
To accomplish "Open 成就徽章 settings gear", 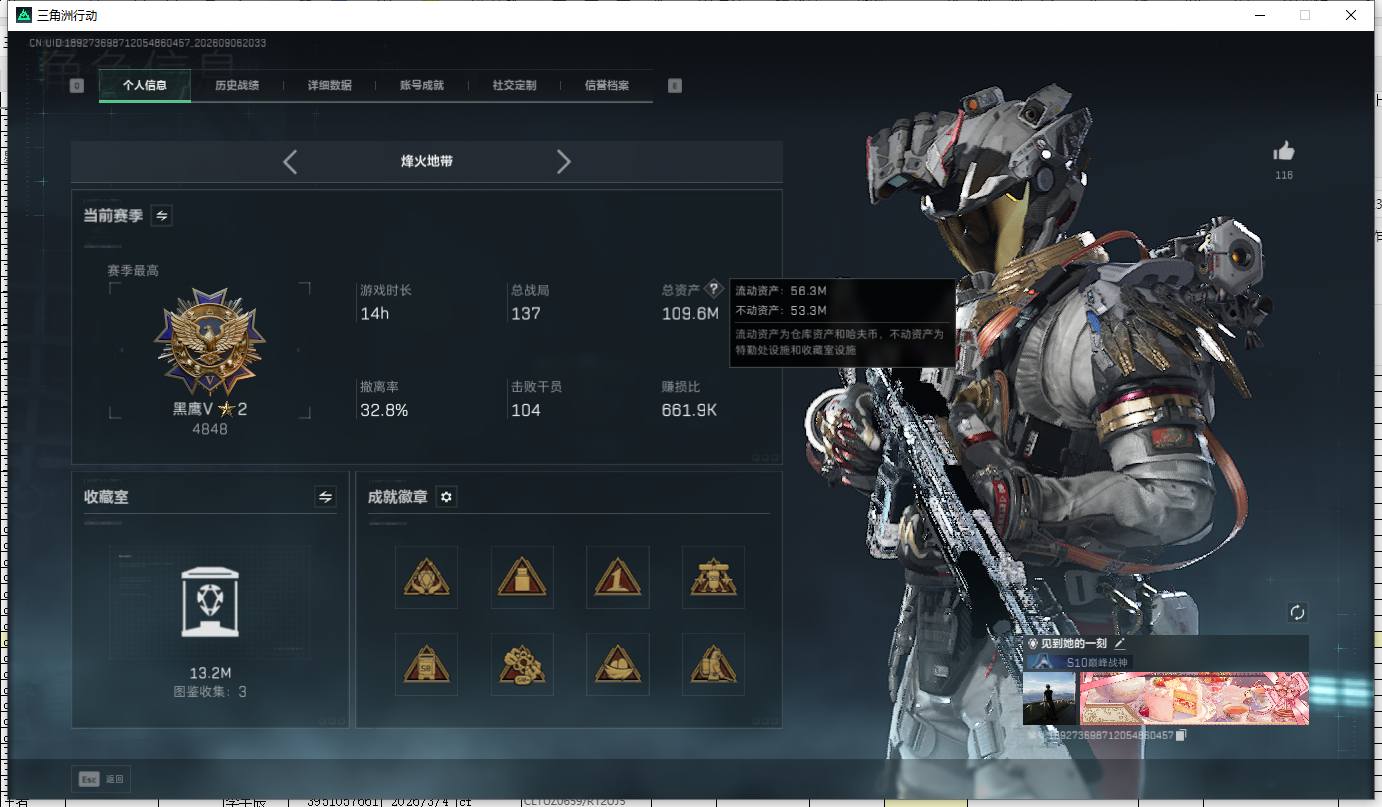I will [x=447, y=497].
